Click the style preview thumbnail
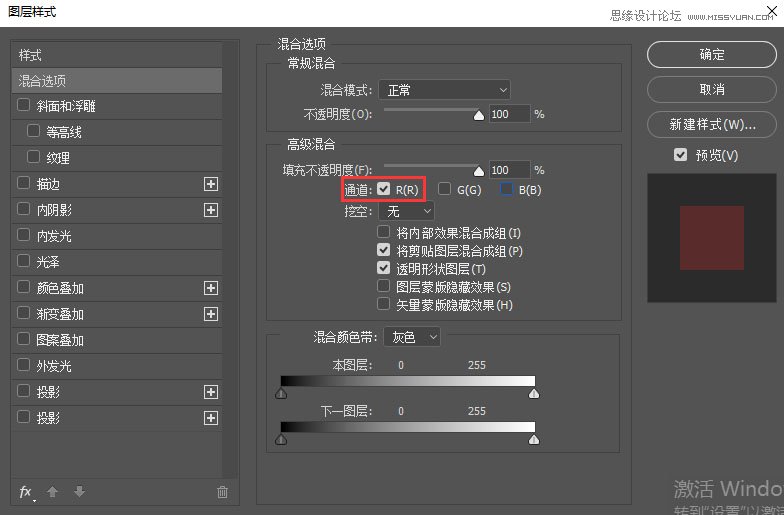The image size is (784, 515). tap(712, 238)
